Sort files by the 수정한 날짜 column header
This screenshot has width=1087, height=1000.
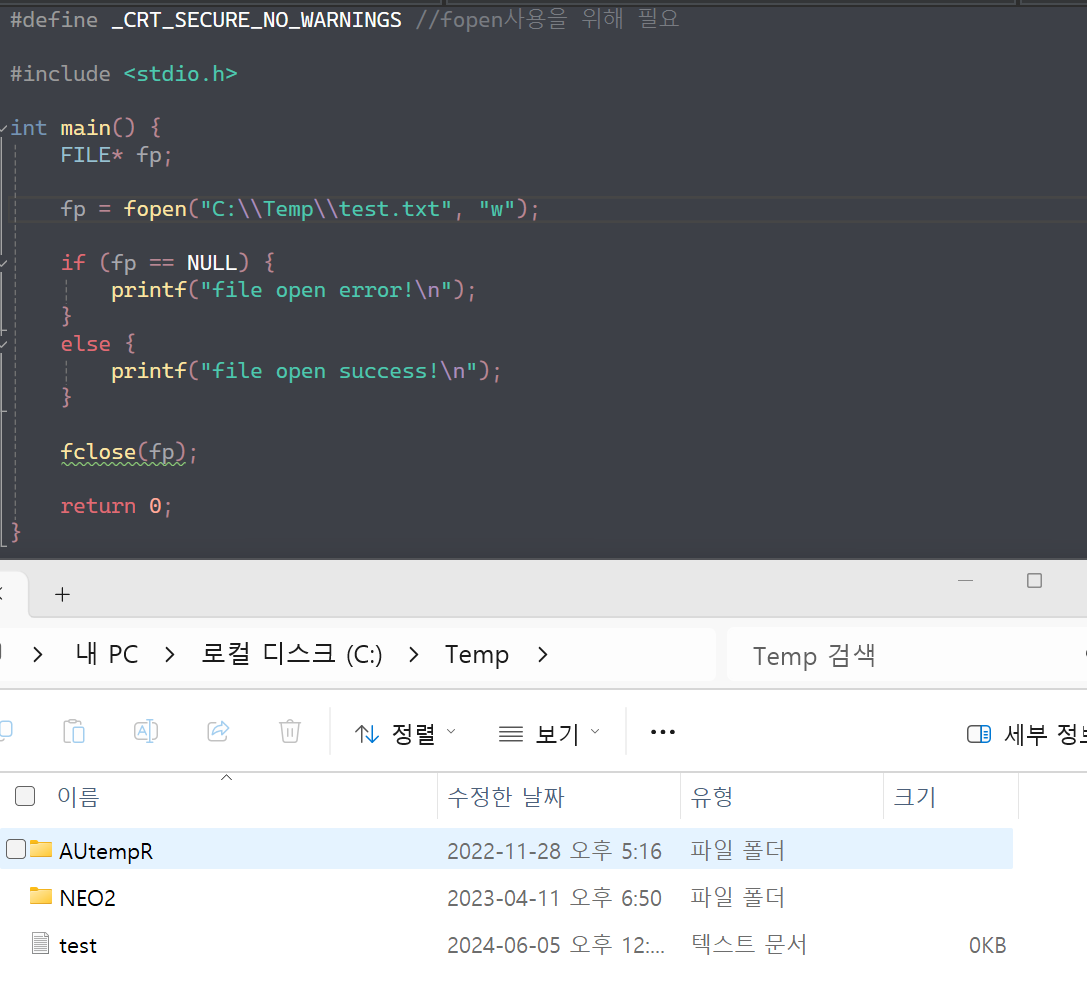(559, 796)
